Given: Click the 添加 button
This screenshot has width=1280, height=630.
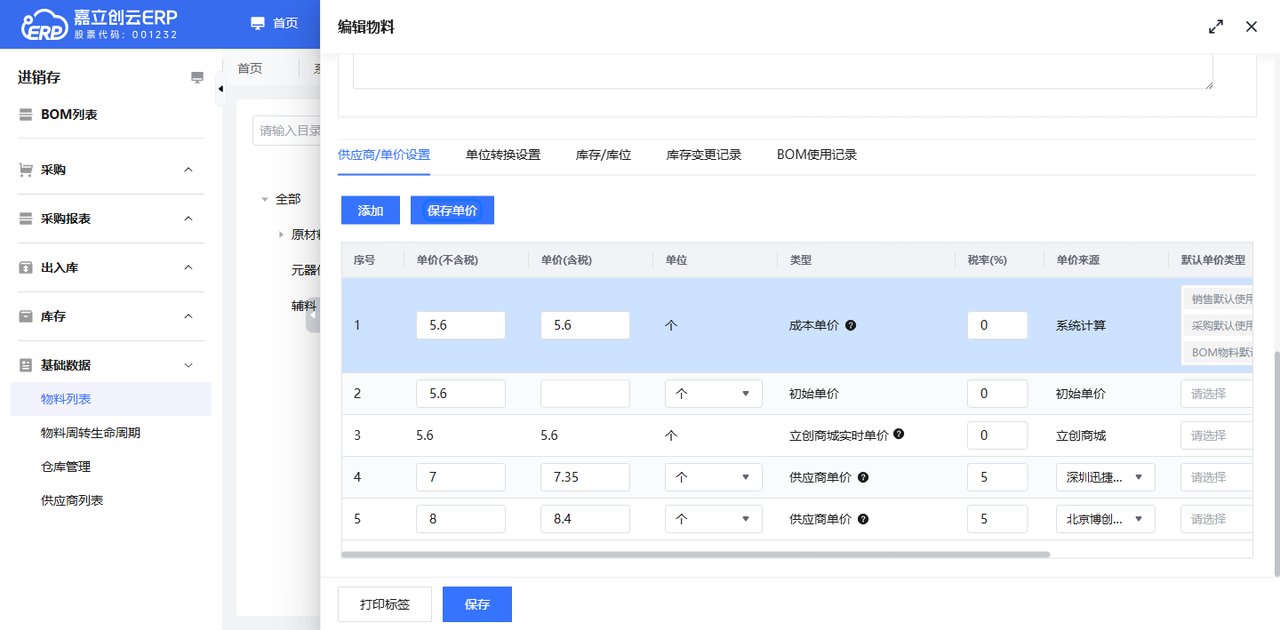Looking at the screenshot, I should point(371,210).
